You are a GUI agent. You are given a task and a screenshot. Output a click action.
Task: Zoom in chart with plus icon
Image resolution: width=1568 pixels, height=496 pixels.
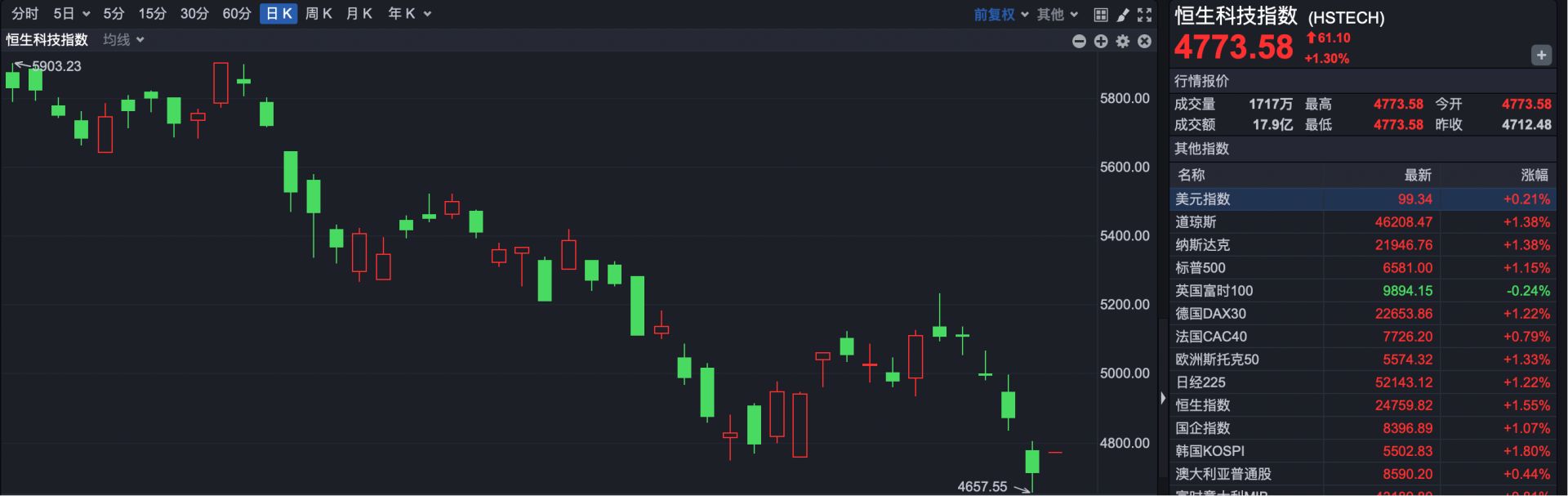(1101, 42)
